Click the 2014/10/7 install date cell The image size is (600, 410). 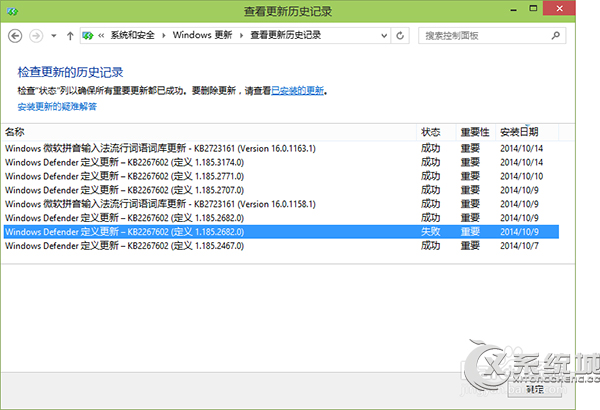click(519, 246)
